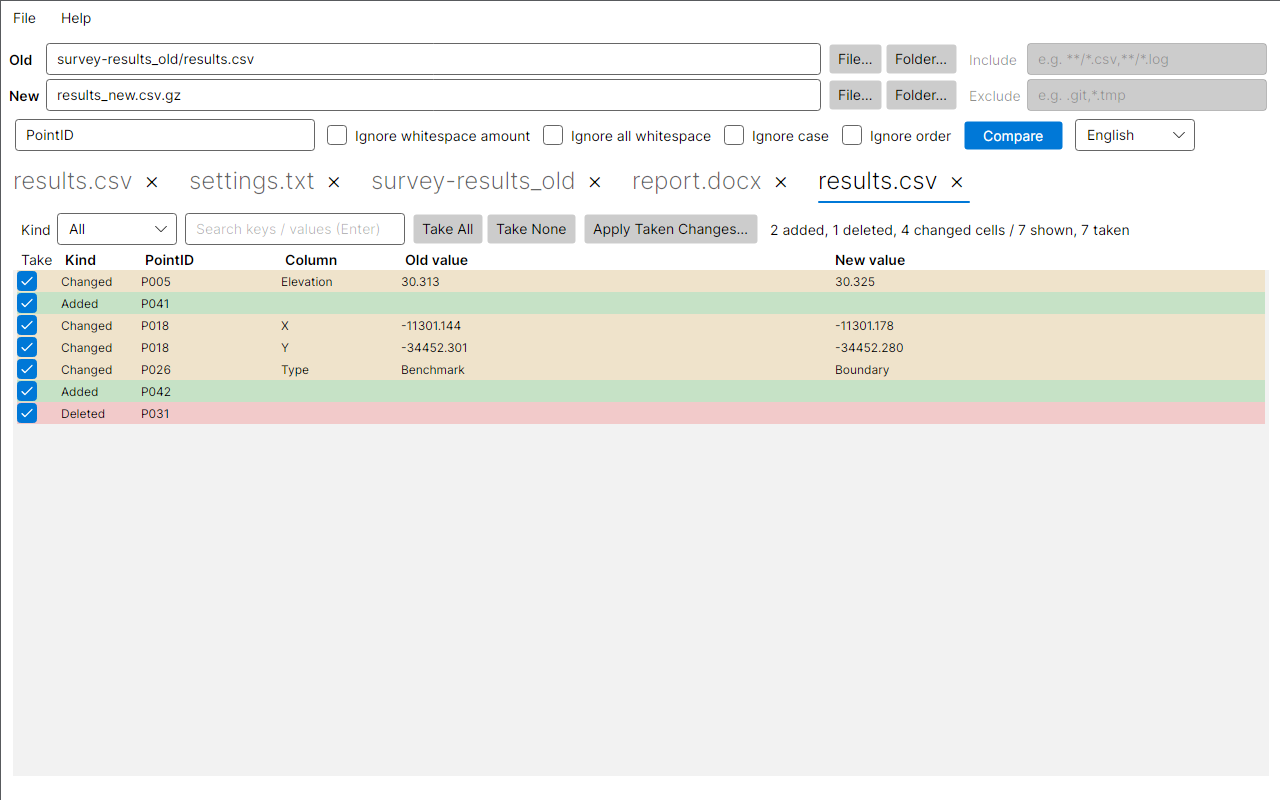The height and width of the screenshot is (800, 1280).
Task: Open the File menu
Action: pyautogui.click(x=24, y=18)
